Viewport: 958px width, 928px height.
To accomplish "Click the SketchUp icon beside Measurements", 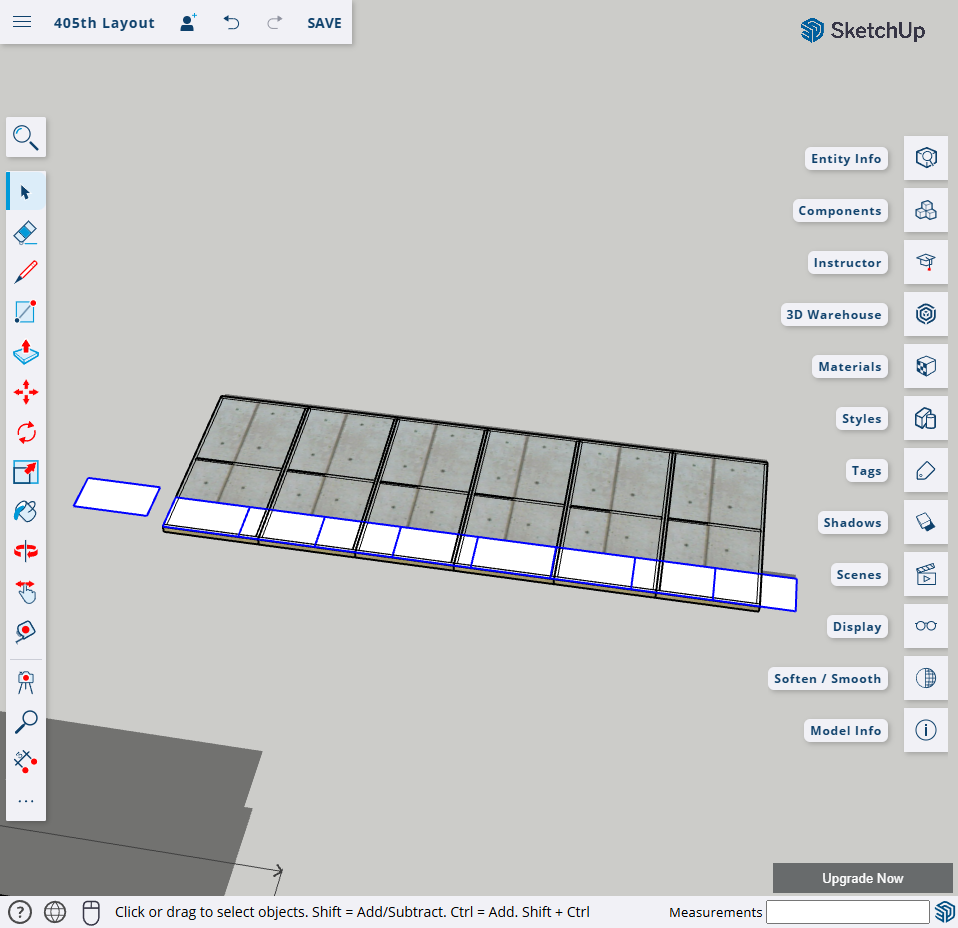I will (x=945, y=912).
